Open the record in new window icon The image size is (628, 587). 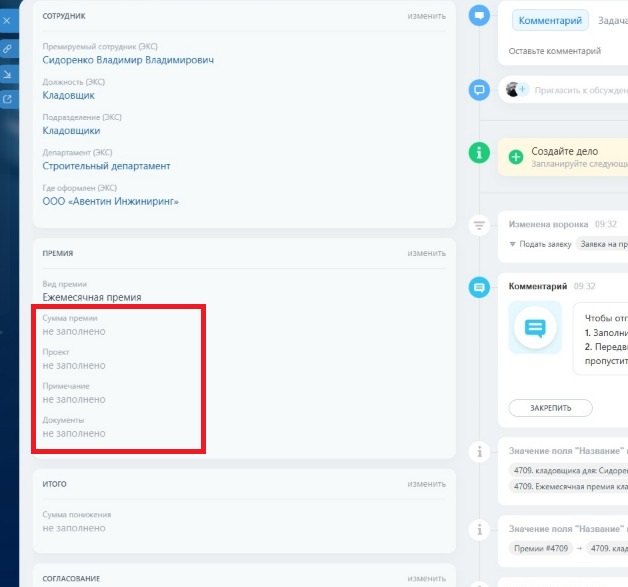(6, 99)
